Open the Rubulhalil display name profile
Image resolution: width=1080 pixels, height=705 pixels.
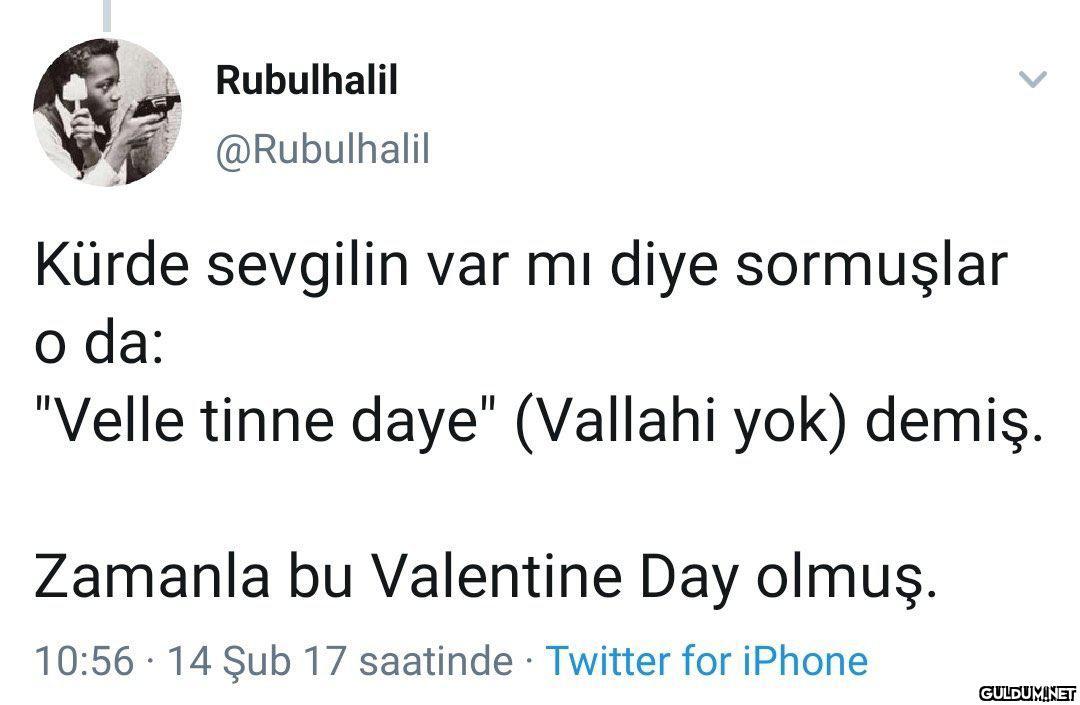(x=306, y=81)
